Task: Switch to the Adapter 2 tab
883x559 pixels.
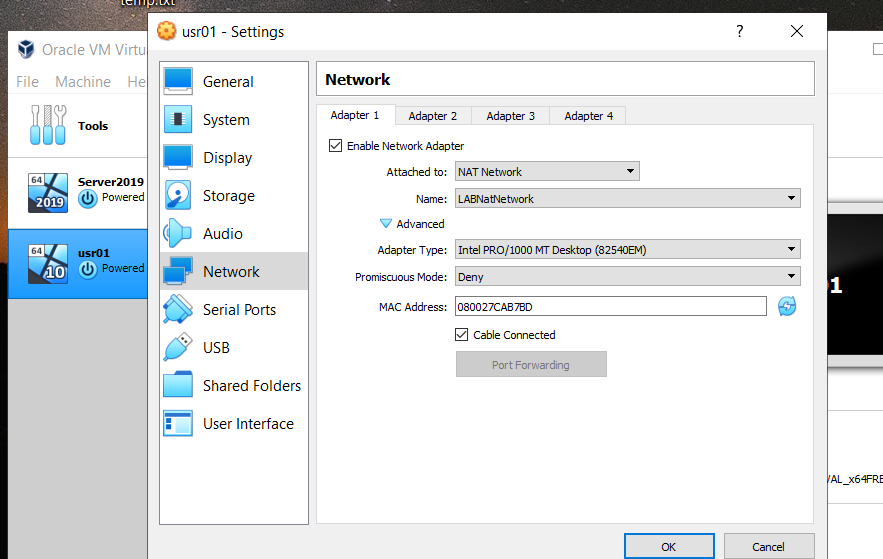Action: [432, 115]
